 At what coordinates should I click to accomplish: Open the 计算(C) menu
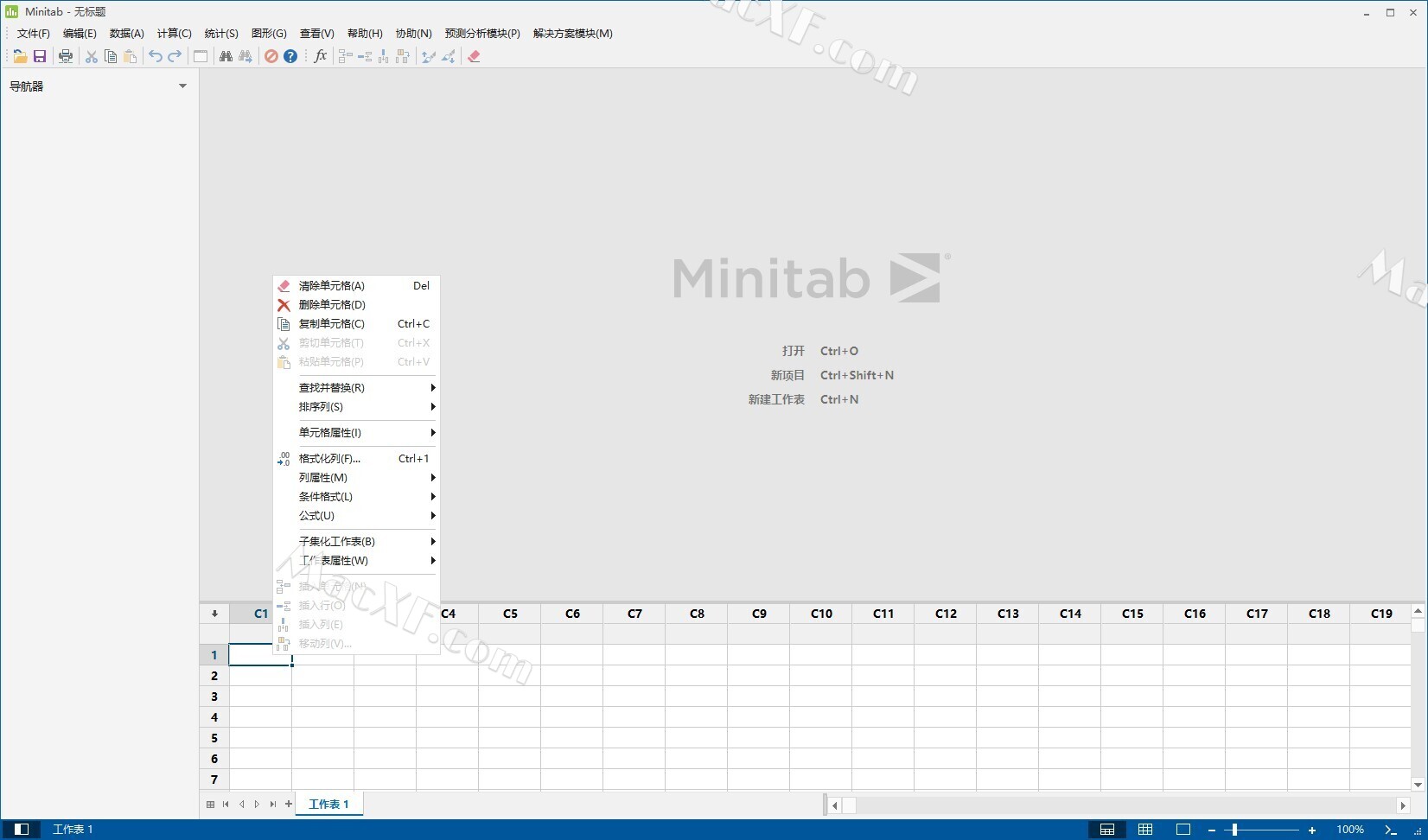tap(175, 34)
